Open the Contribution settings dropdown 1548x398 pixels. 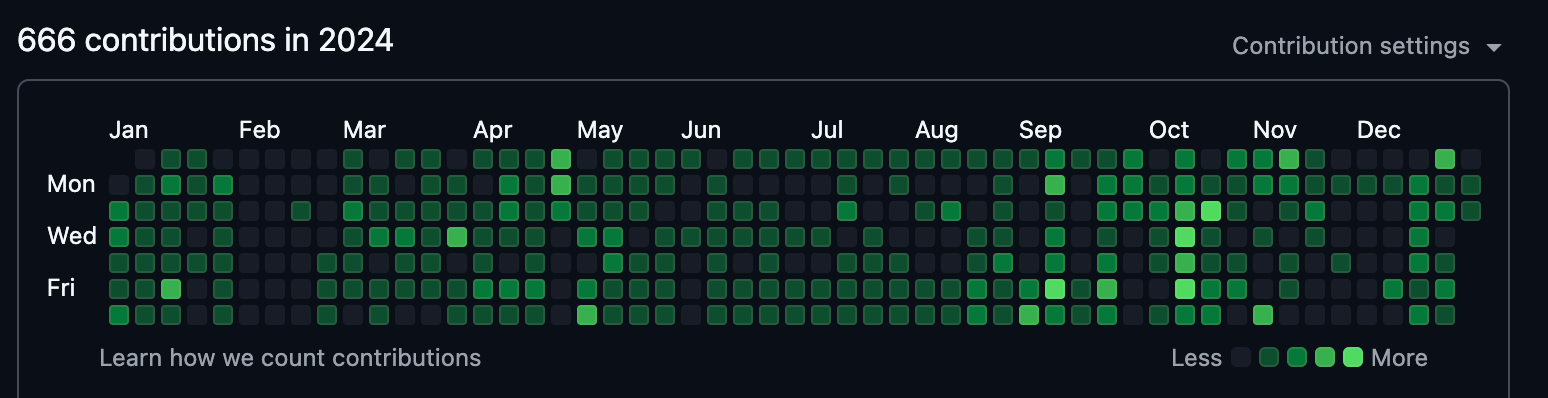(x=1367, y=46)
